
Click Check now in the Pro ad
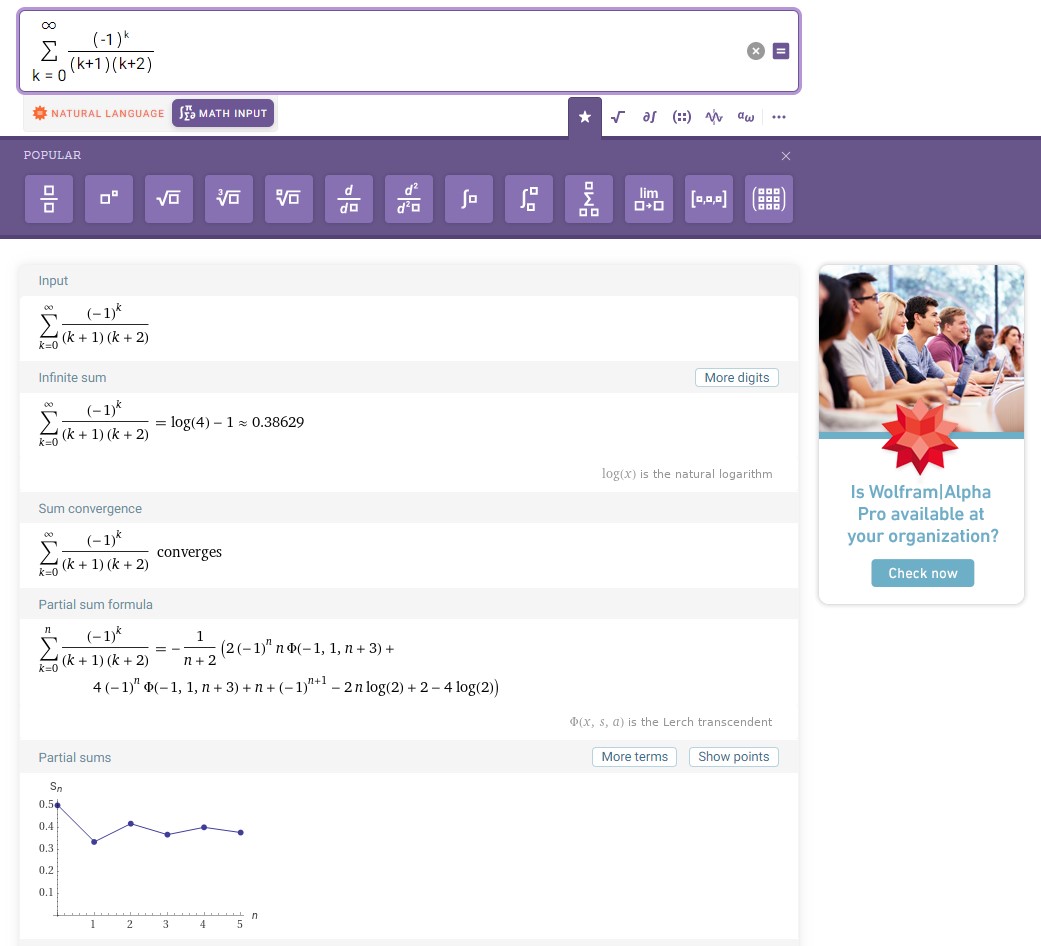click(x=922, y=573)
